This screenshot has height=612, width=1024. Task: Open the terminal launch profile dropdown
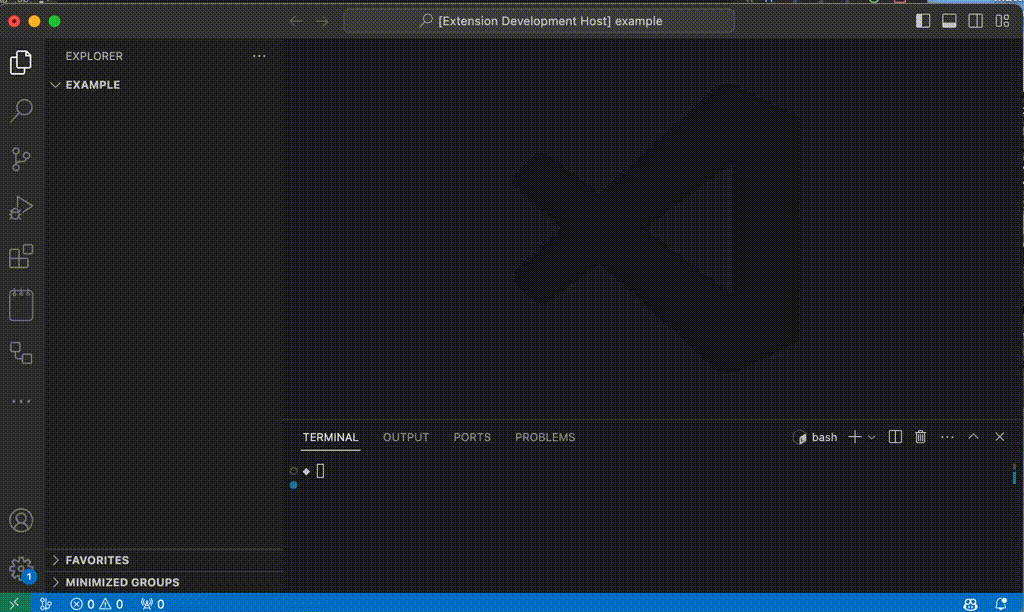pyautogui.click(x=871, y=438)
